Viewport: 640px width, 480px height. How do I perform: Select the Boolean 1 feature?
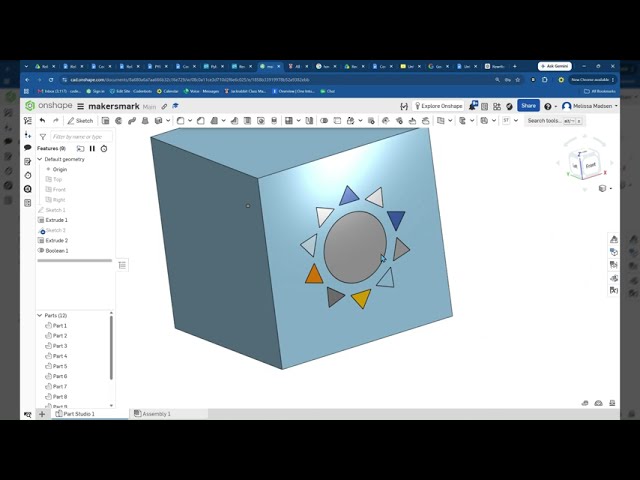coord(56,251)
